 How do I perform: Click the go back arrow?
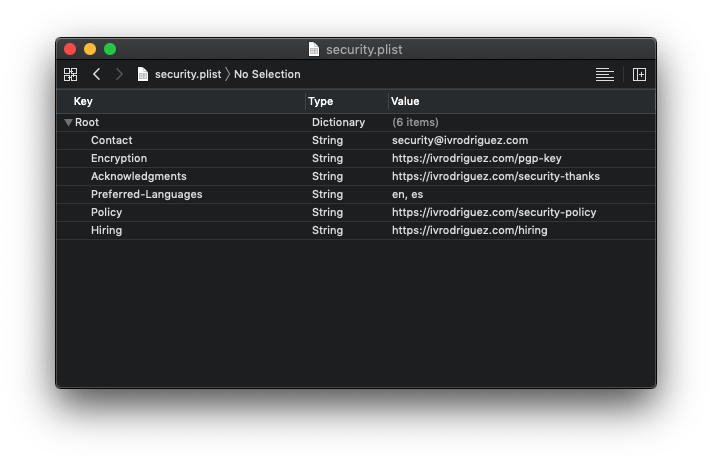(x=96, y=74)
